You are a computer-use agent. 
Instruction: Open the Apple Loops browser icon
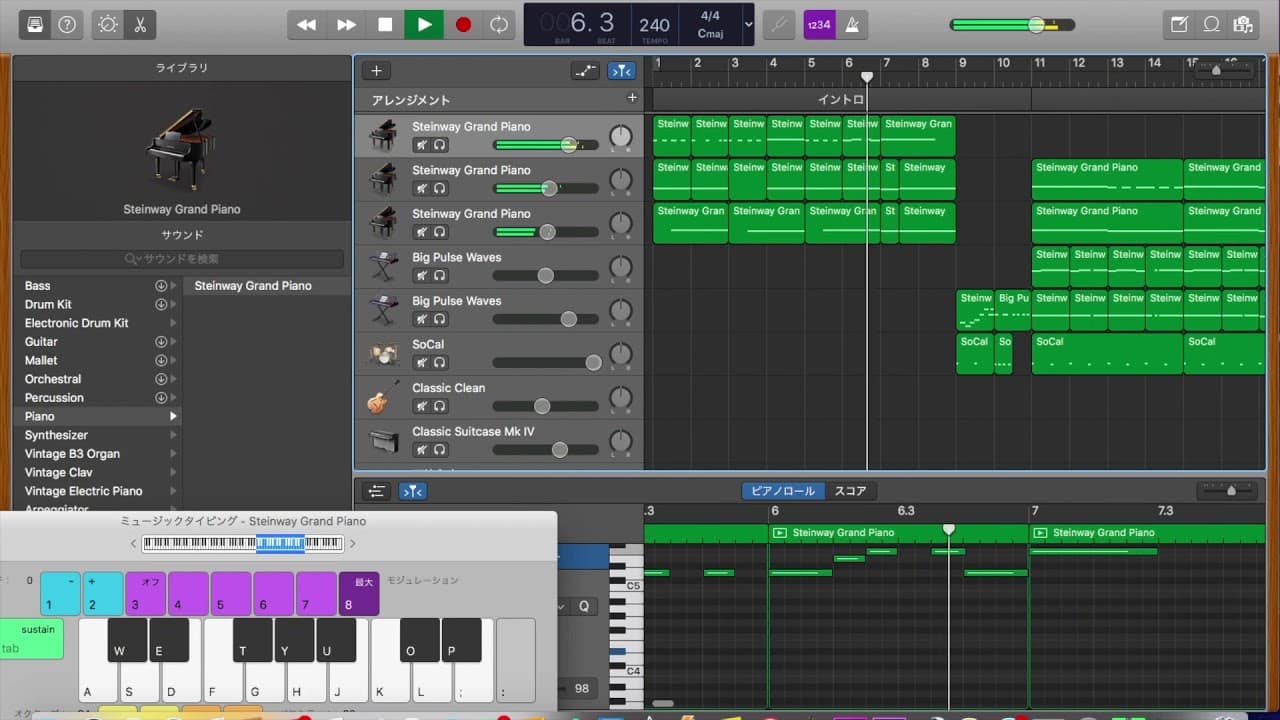pos(1211,25)
